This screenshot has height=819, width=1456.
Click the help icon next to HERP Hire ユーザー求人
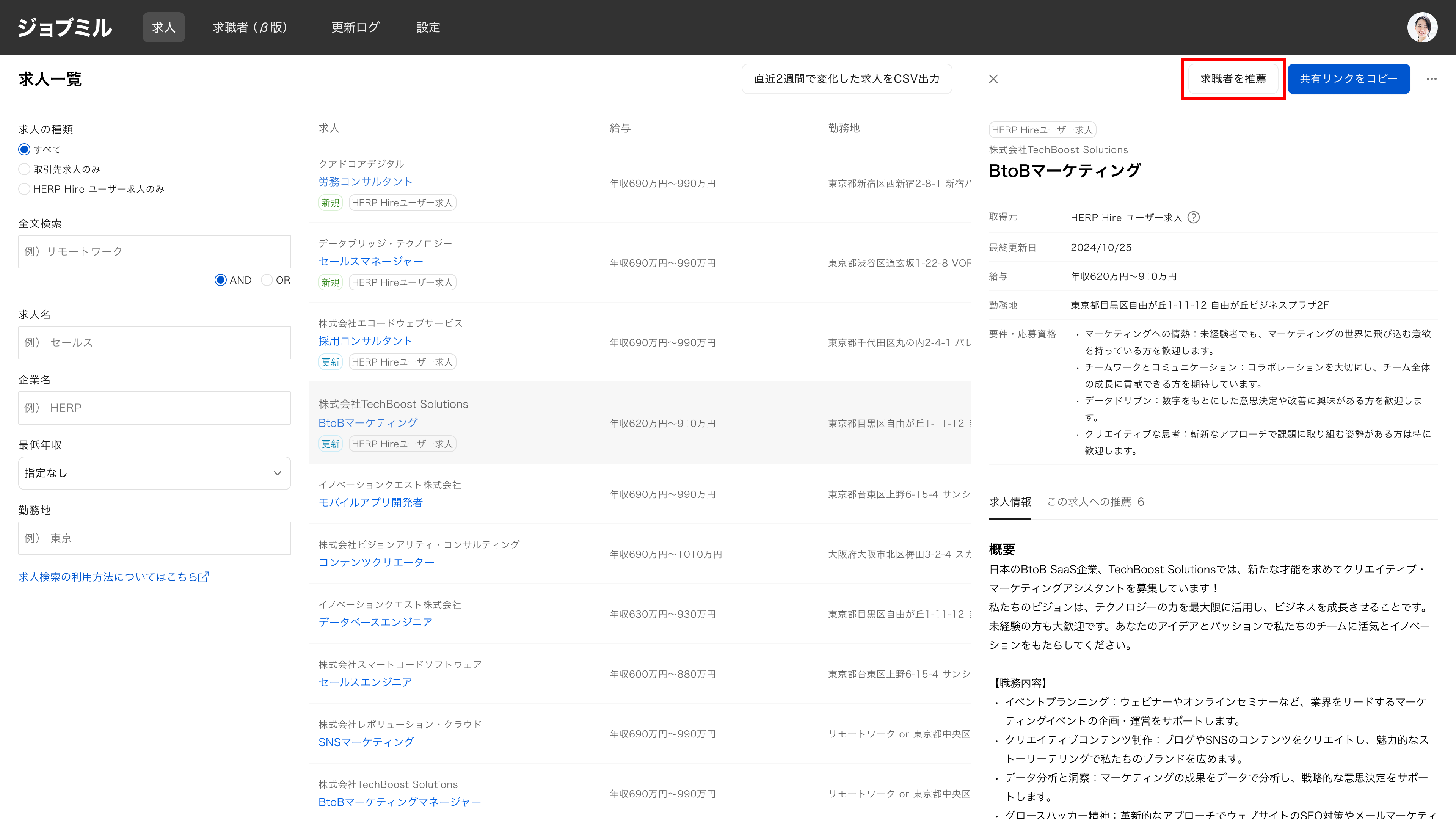1193,218
